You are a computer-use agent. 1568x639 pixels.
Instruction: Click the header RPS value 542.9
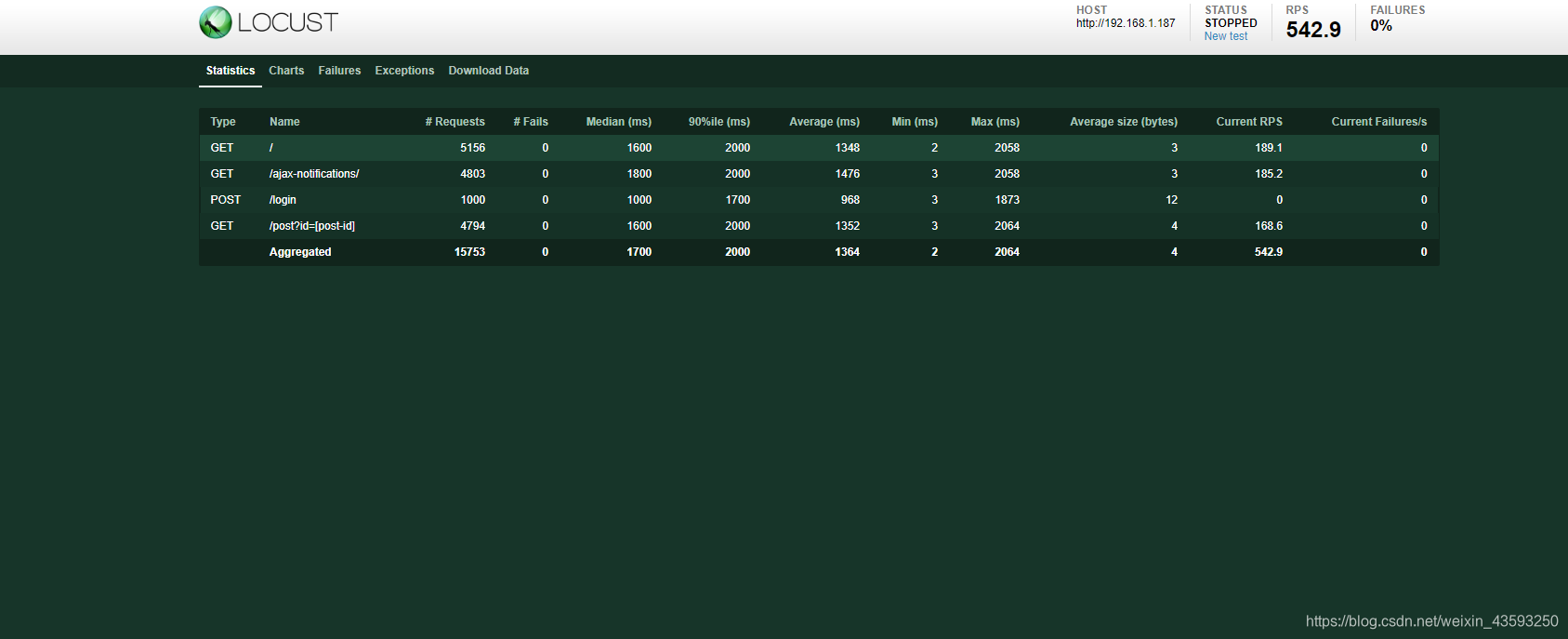tap(1313, 30)
